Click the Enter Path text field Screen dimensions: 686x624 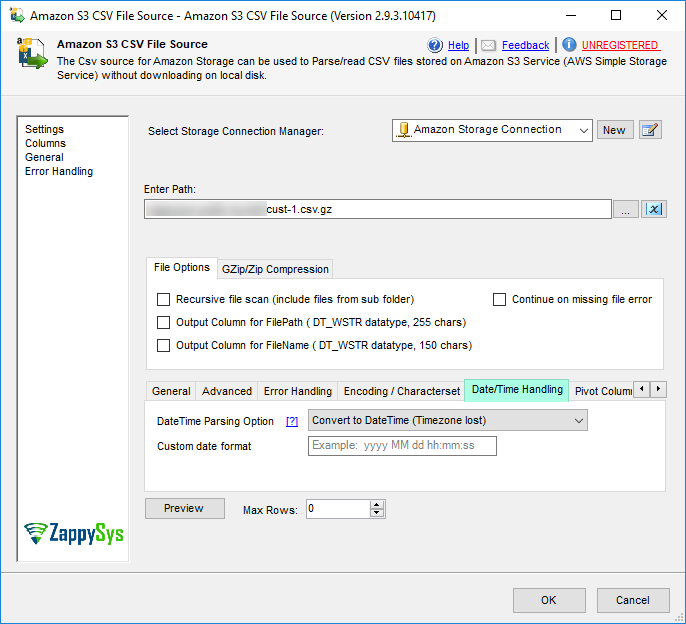[x=378, y=209]
